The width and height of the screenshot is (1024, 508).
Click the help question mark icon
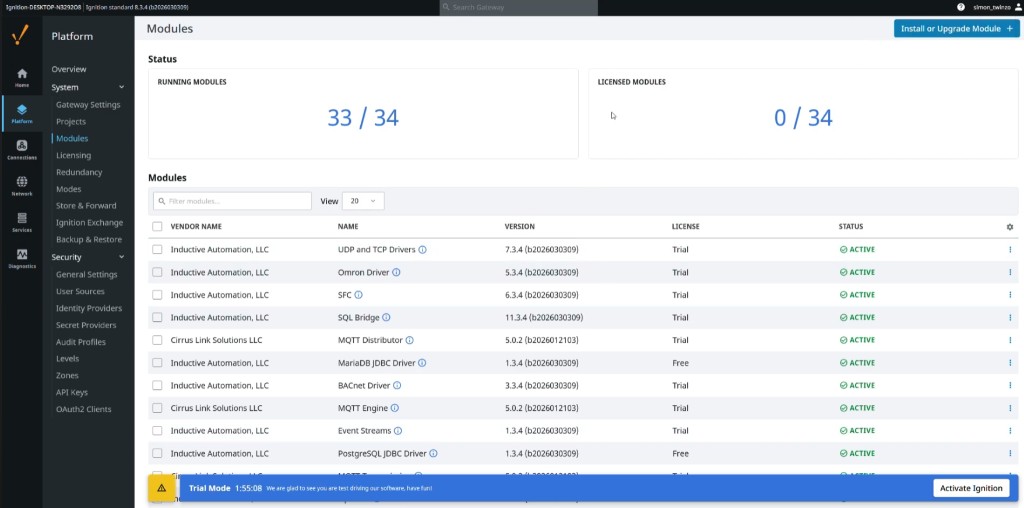tap(961, 7)
